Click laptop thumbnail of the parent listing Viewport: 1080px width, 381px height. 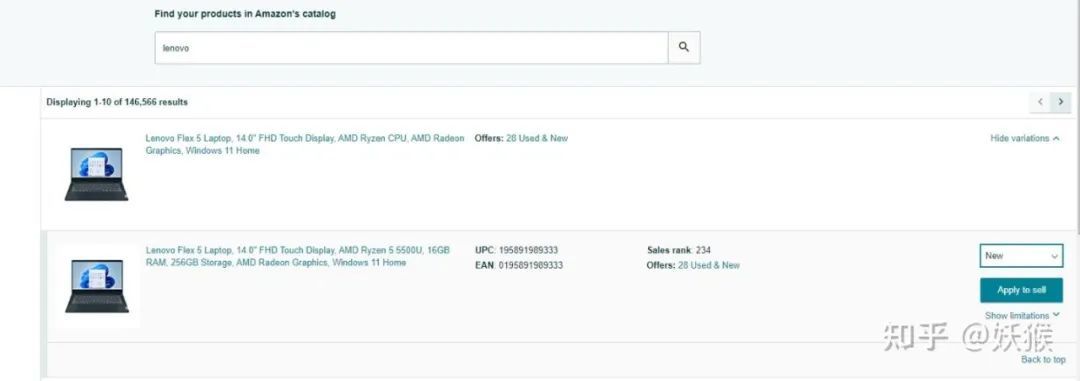click(96, 174)
